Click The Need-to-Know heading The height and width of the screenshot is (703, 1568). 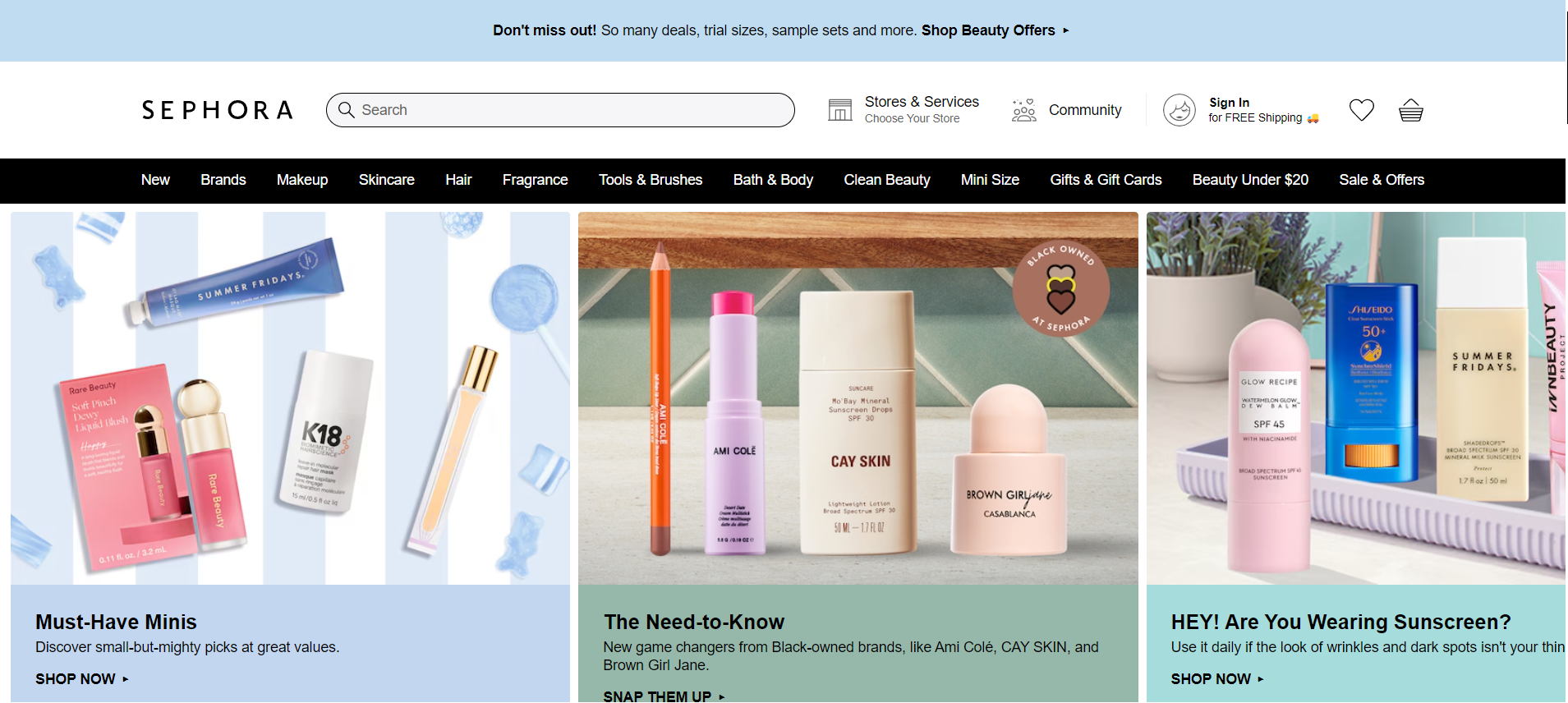(694, 622)
